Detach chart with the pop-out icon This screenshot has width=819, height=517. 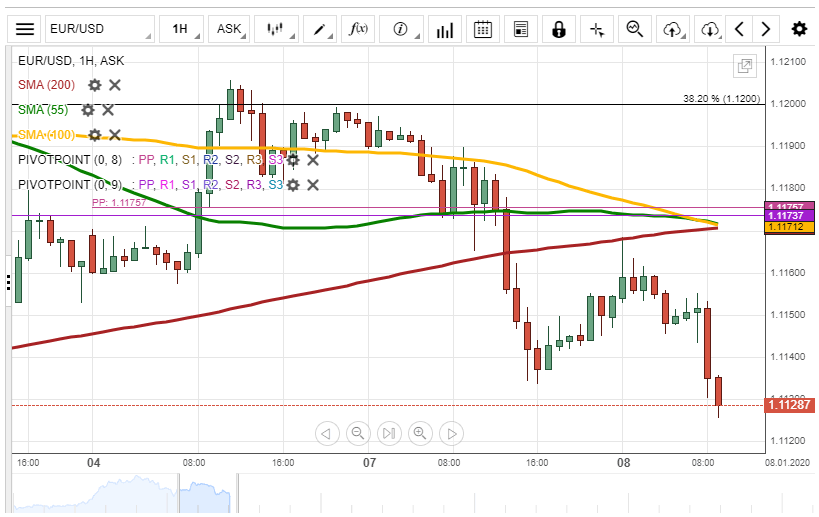point(744,66)
